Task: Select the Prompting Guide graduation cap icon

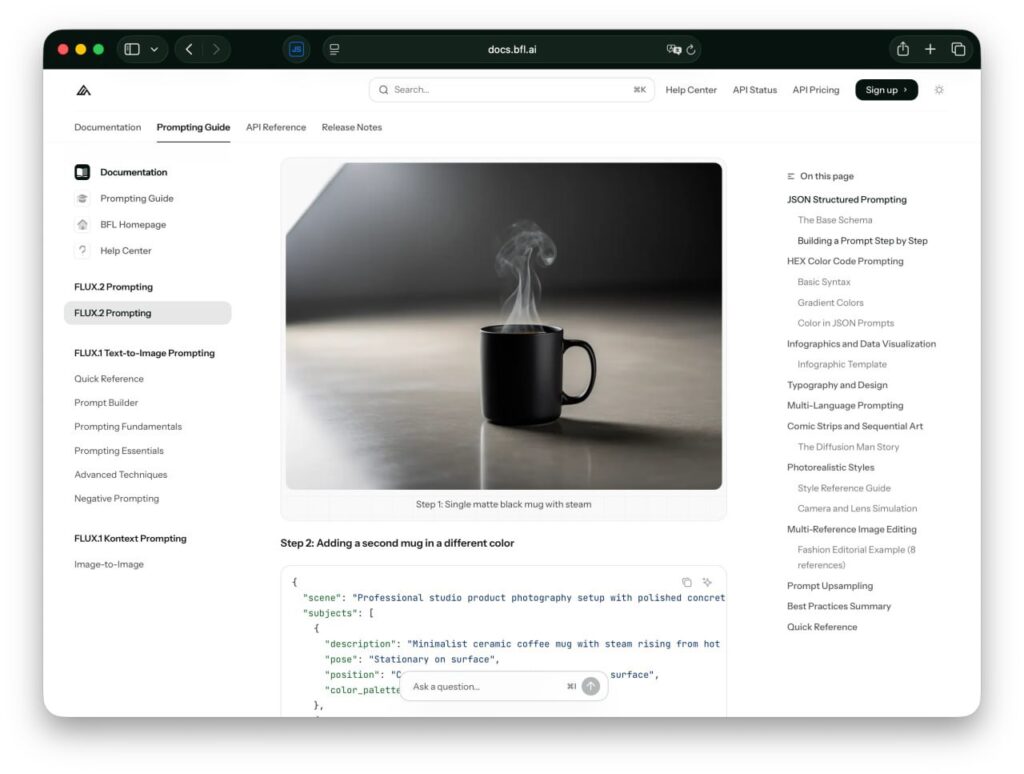Action: (x=82, y=198)
